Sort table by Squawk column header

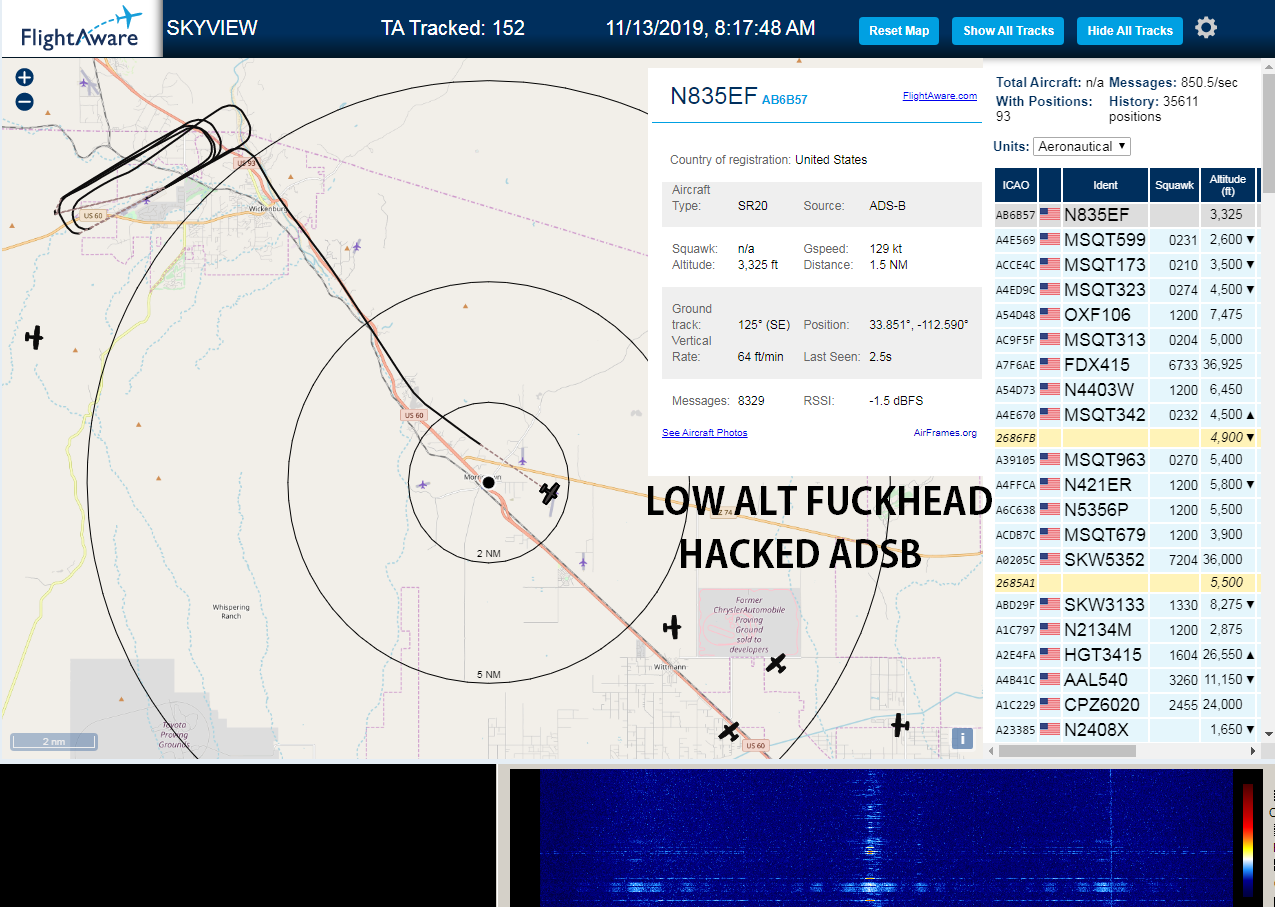coord(1174,185)
